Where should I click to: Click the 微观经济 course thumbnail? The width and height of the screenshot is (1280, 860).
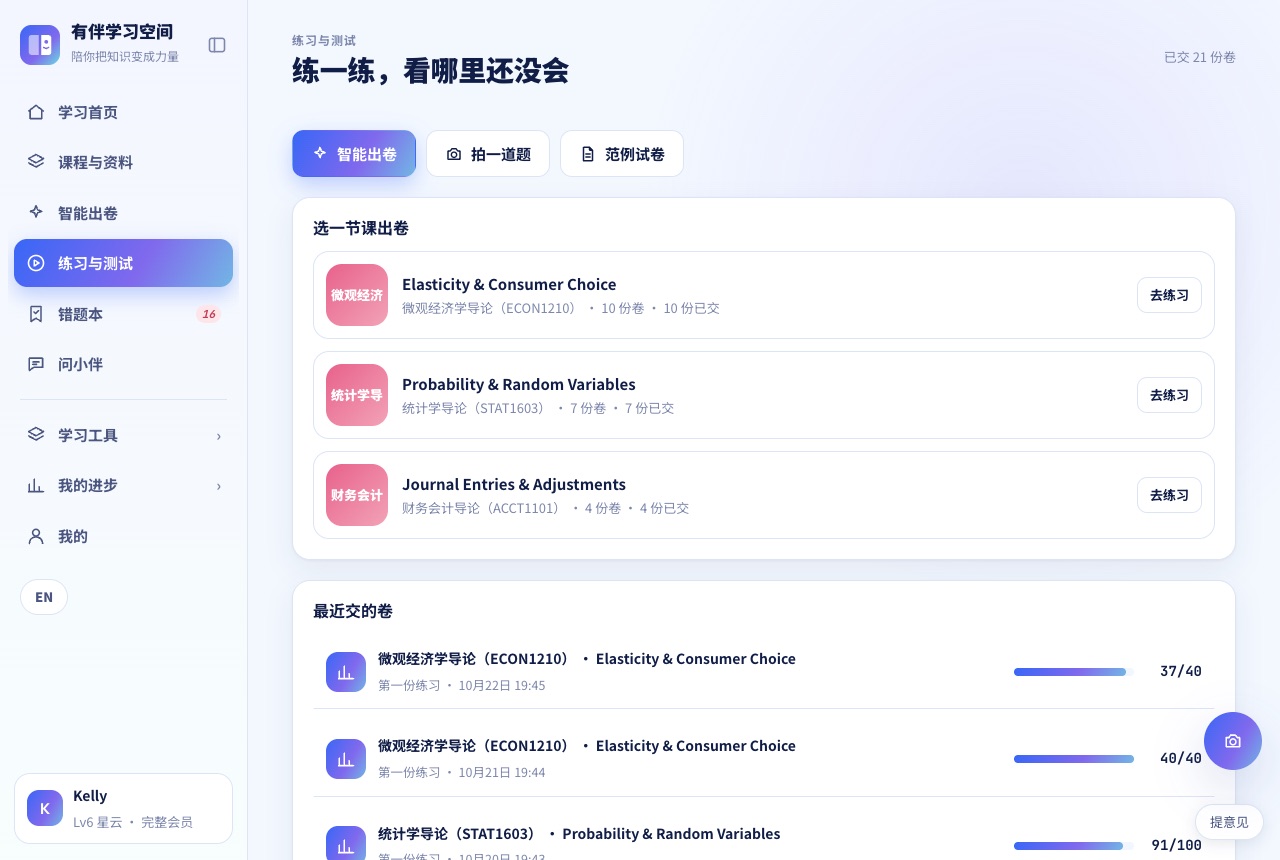(x=357, y=295)
